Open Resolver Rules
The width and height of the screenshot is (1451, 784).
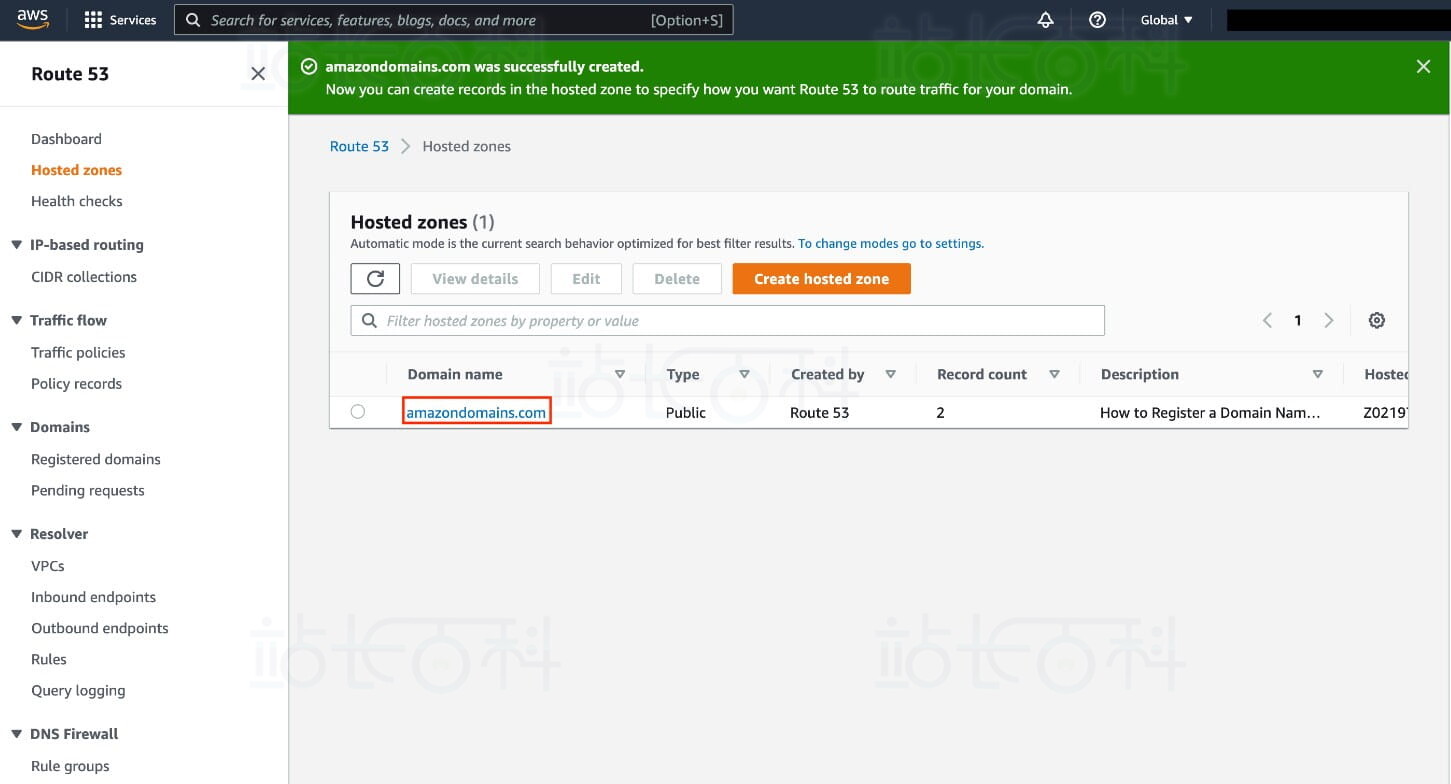[49, 659]
